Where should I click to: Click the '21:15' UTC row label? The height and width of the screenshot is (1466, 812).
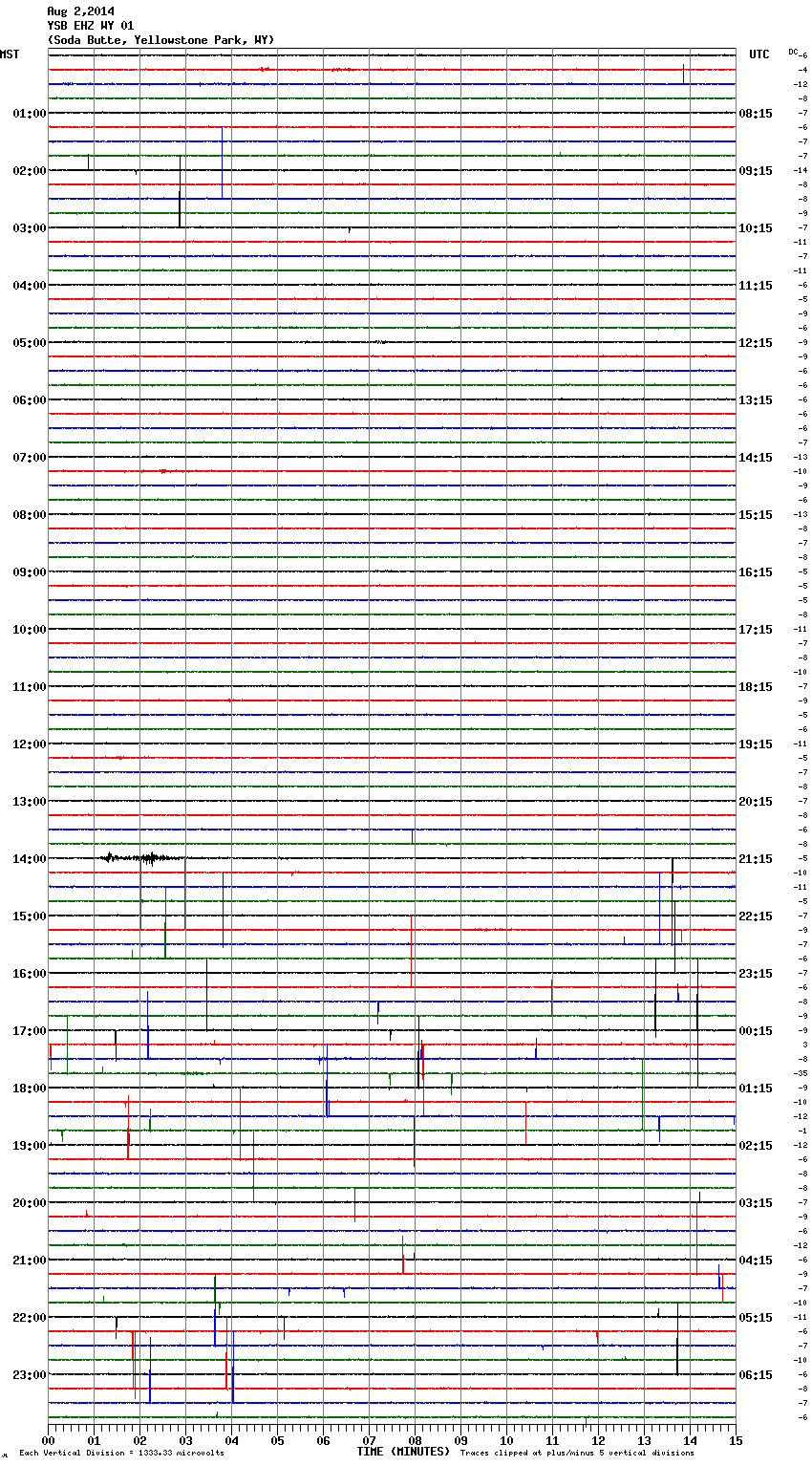coord(756,859)
